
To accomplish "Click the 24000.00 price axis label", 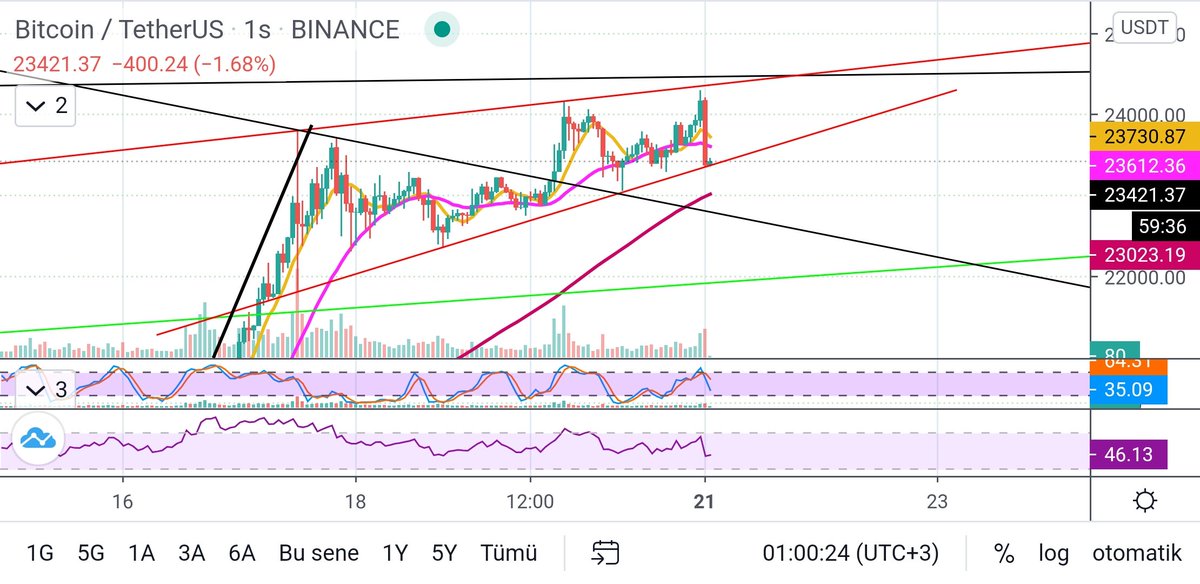I will coord(1145,114).
